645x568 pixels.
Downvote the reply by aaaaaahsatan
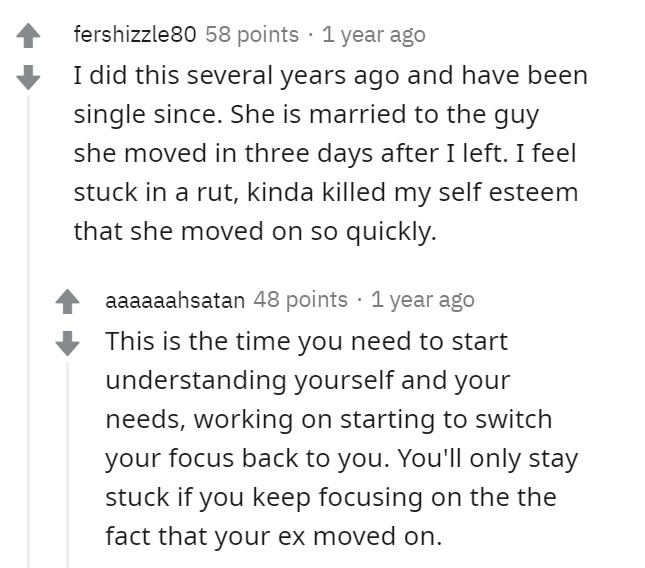pyautogui.click(x=67, y=343)
